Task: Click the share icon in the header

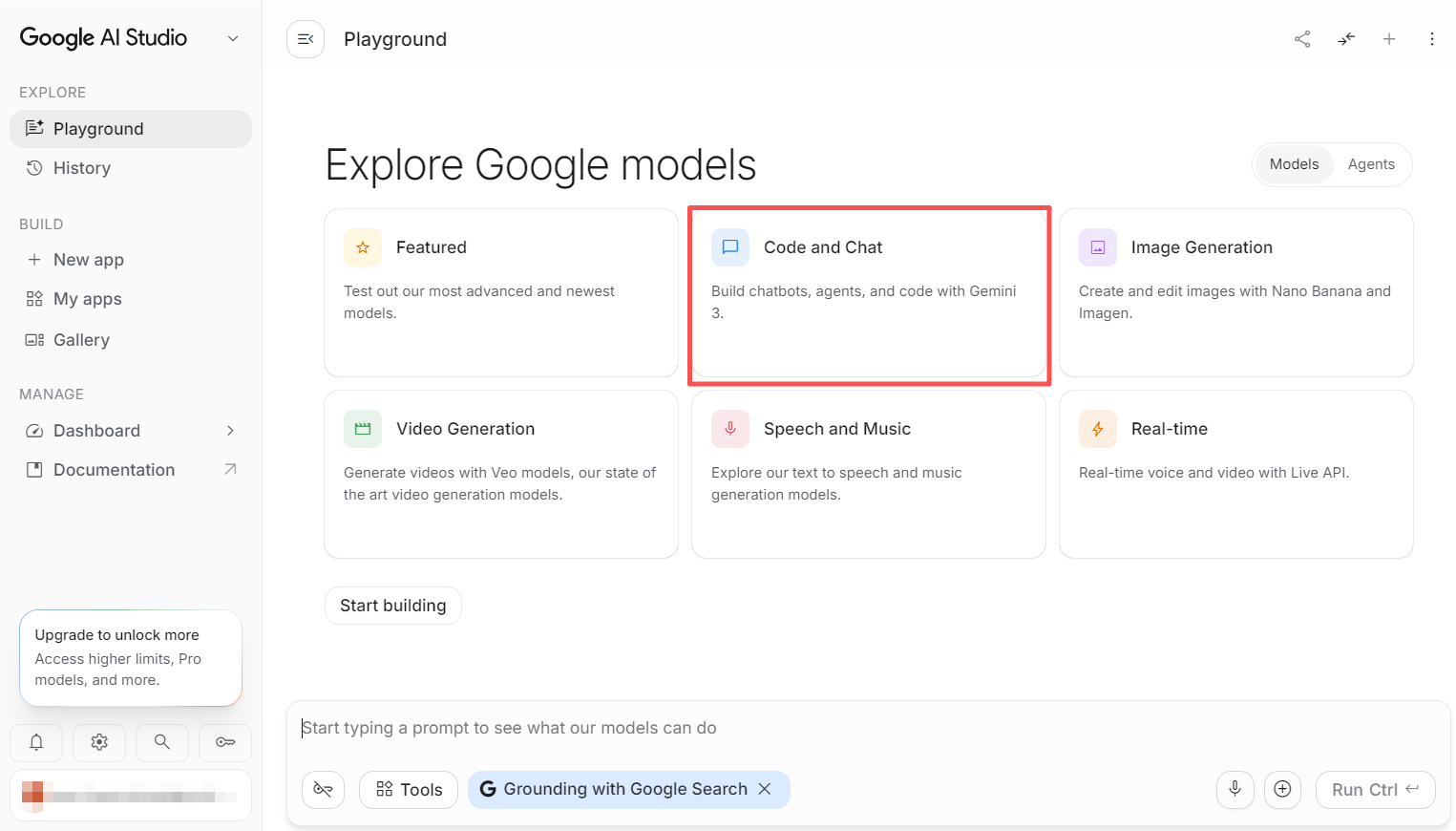Action: pos(1302,39)
